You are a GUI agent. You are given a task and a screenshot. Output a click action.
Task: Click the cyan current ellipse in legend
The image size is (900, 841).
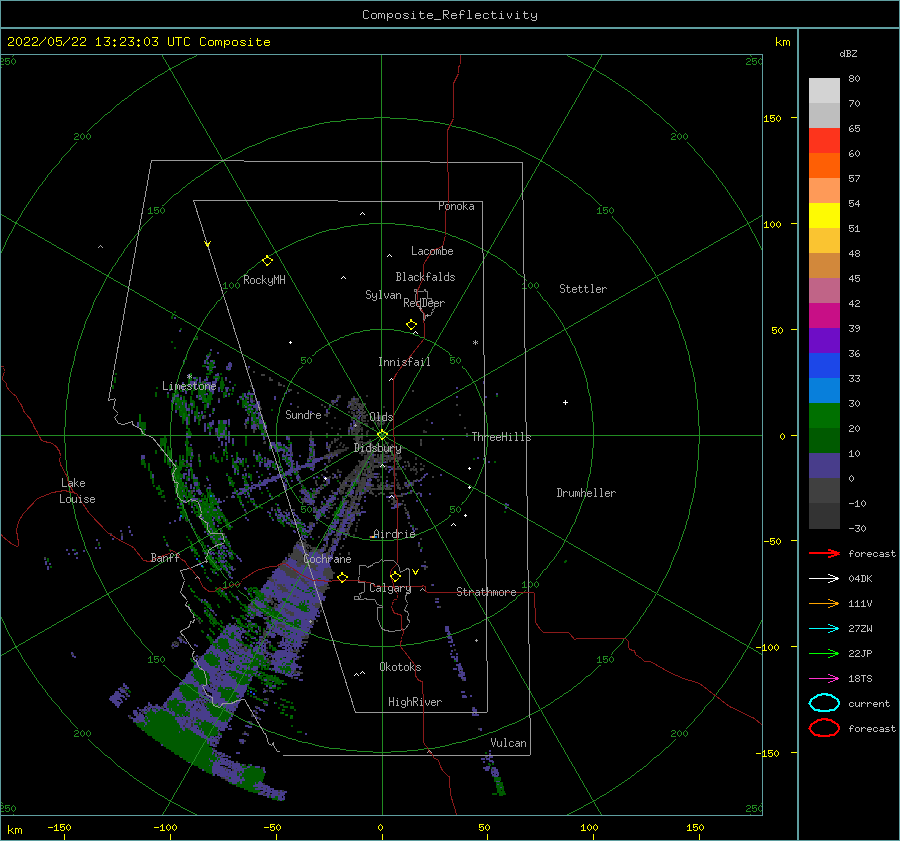(x=824, y=703)
